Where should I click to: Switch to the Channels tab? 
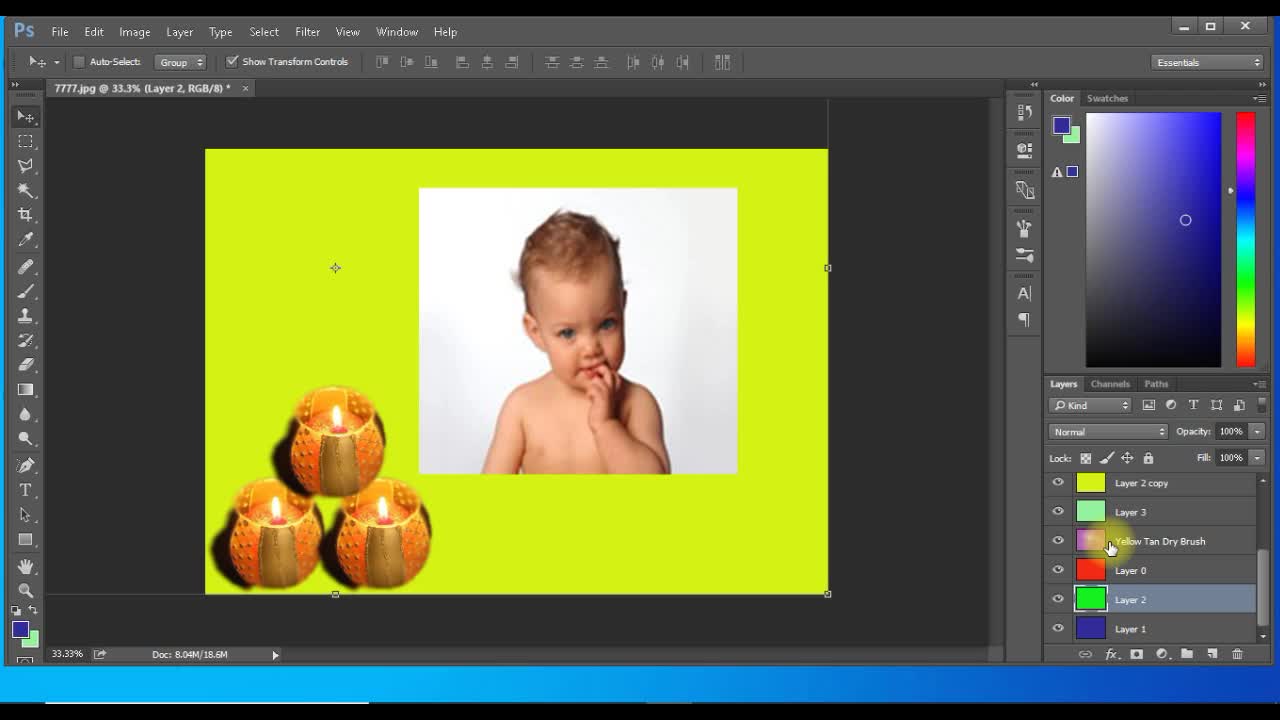[x=1110, y=384]
